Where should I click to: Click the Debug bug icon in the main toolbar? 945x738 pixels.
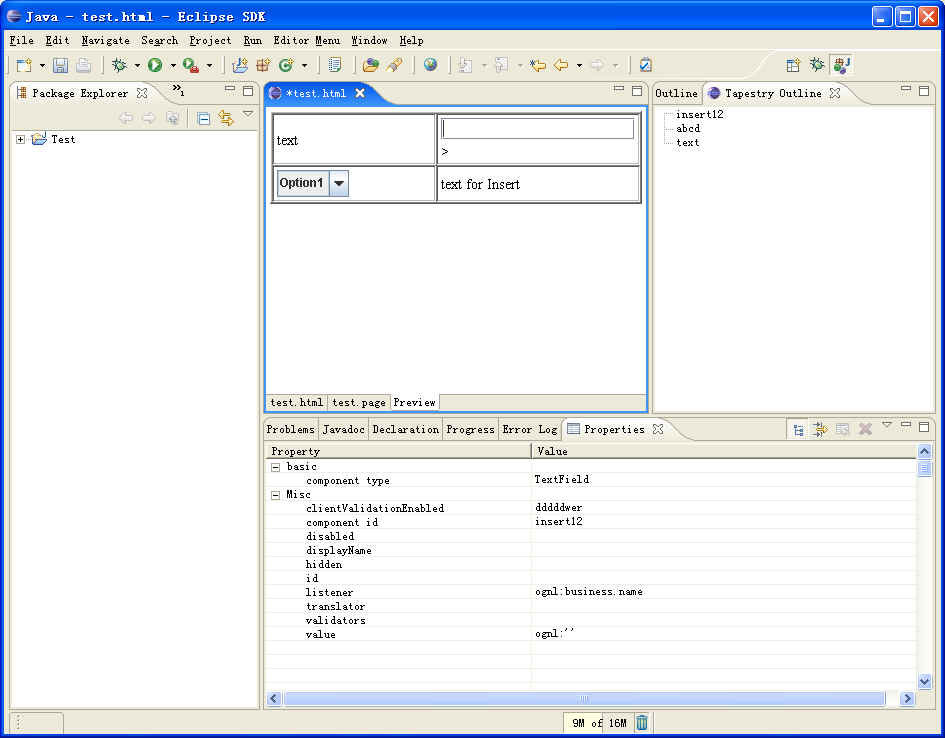click(x=119, y=65)
